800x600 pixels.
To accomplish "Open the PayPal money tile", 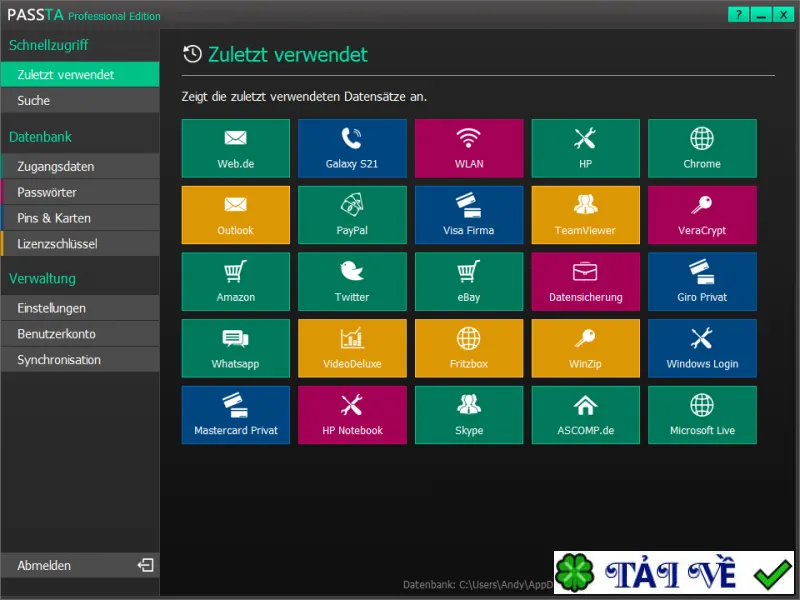I will point(352,215).
